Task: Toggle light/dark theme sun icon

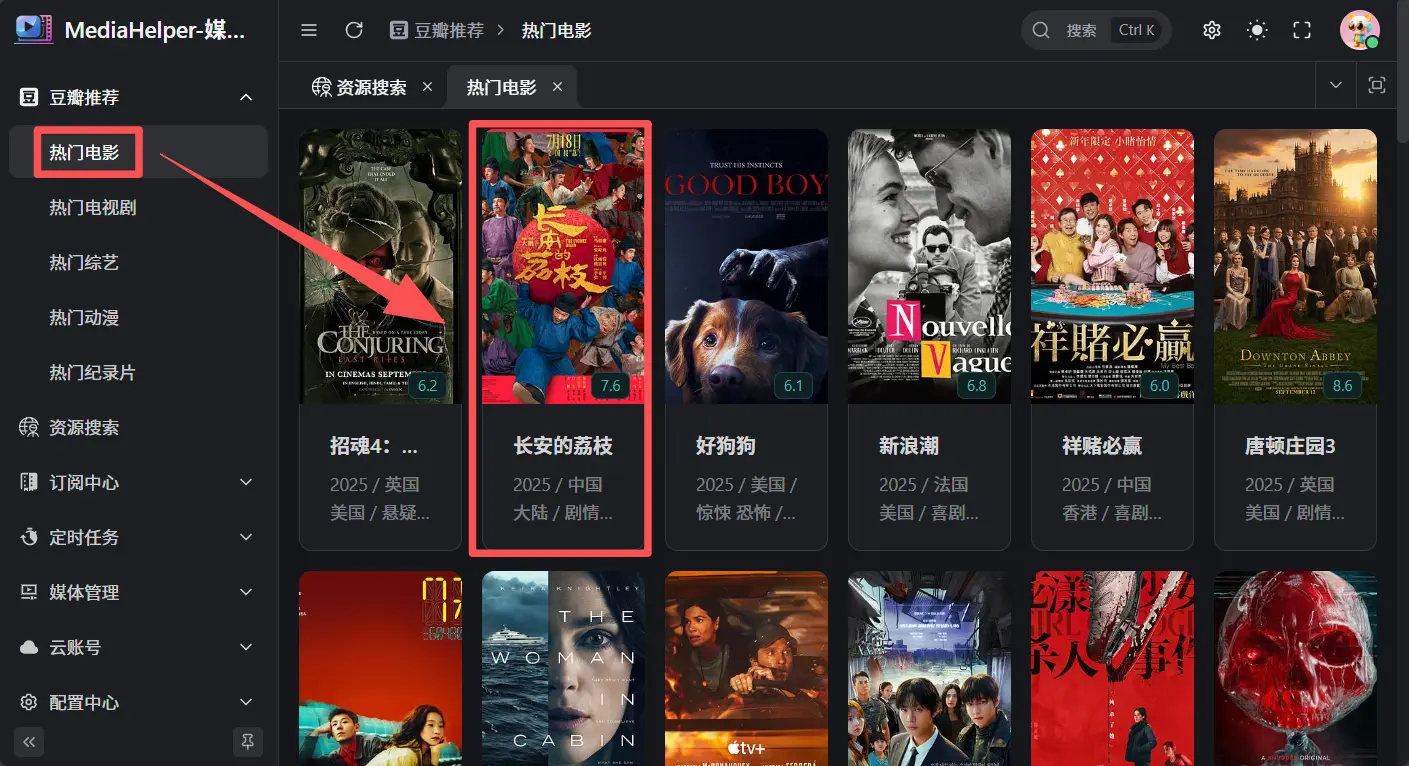Action: (1257, 30)
